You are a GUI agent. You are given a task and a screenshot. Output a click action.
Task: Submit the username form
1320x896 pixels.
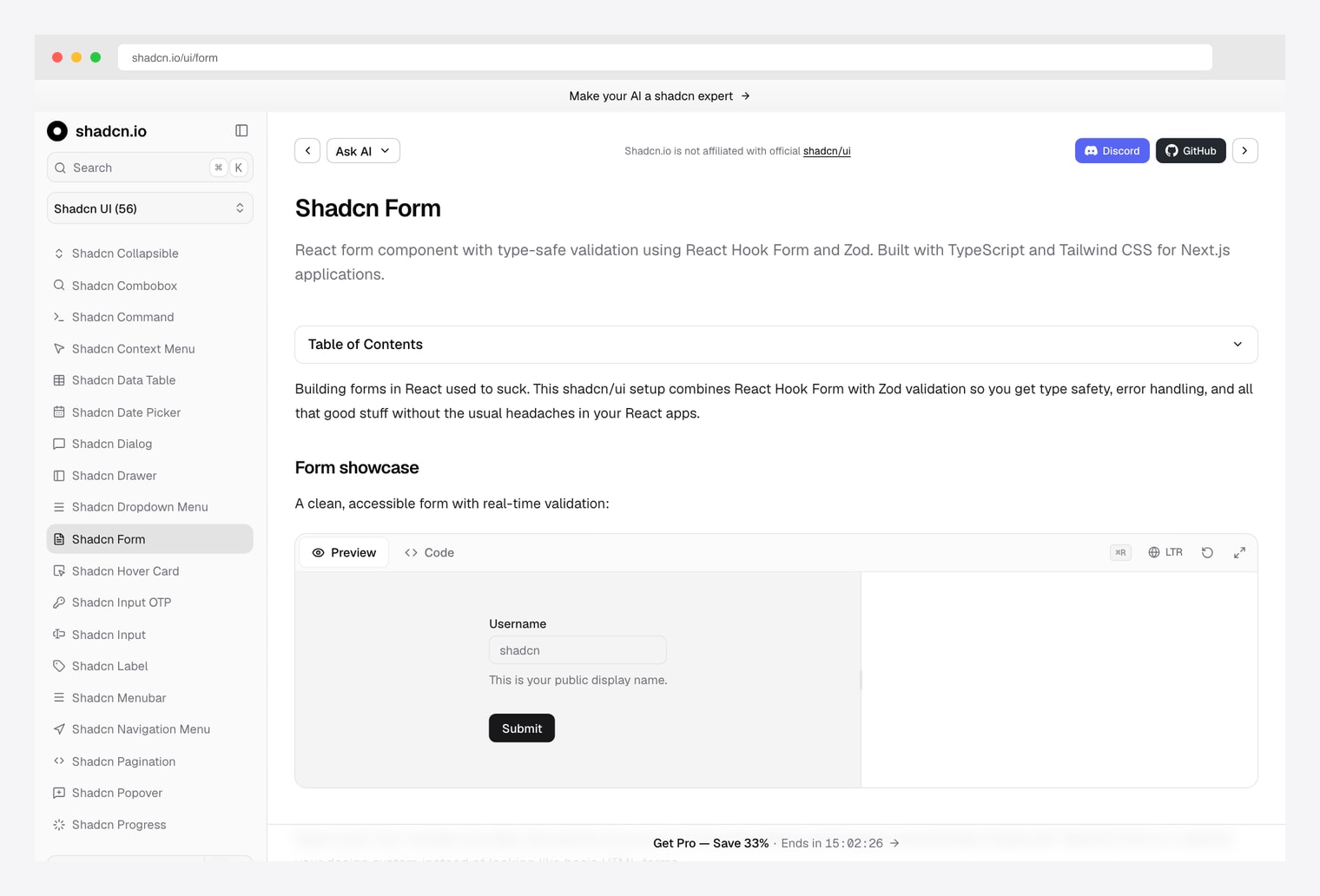point(522,728)
